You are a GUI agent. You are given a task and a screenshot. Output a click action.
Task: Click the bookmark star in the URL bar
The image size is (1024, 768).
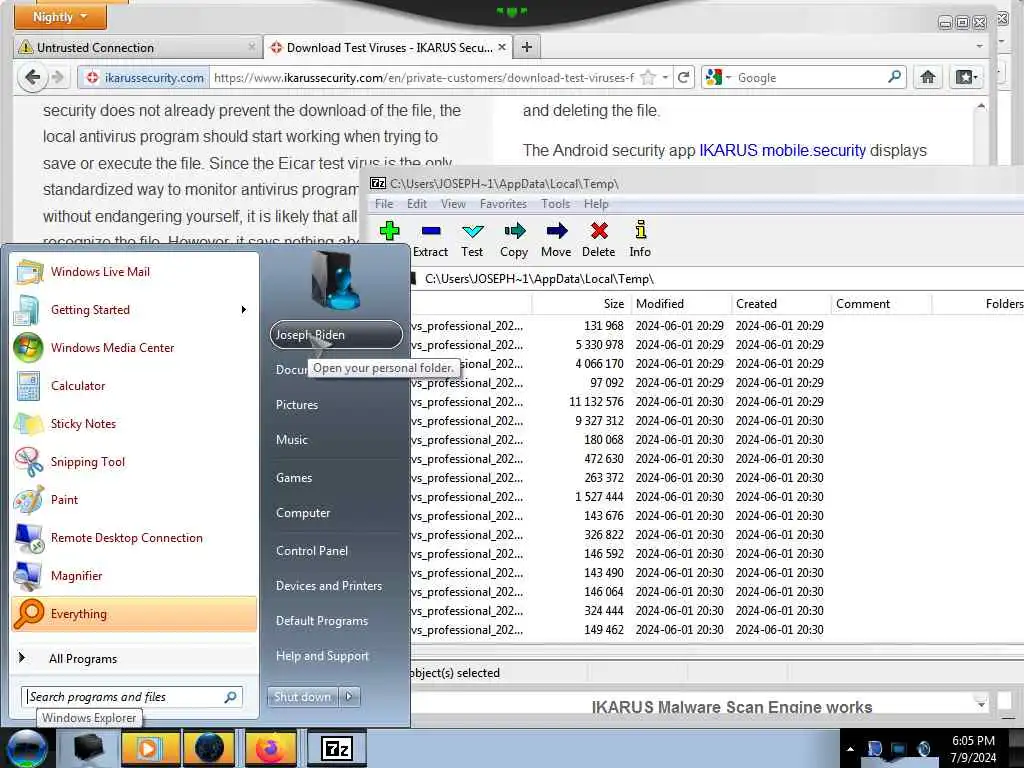click(x=648, y=78)
